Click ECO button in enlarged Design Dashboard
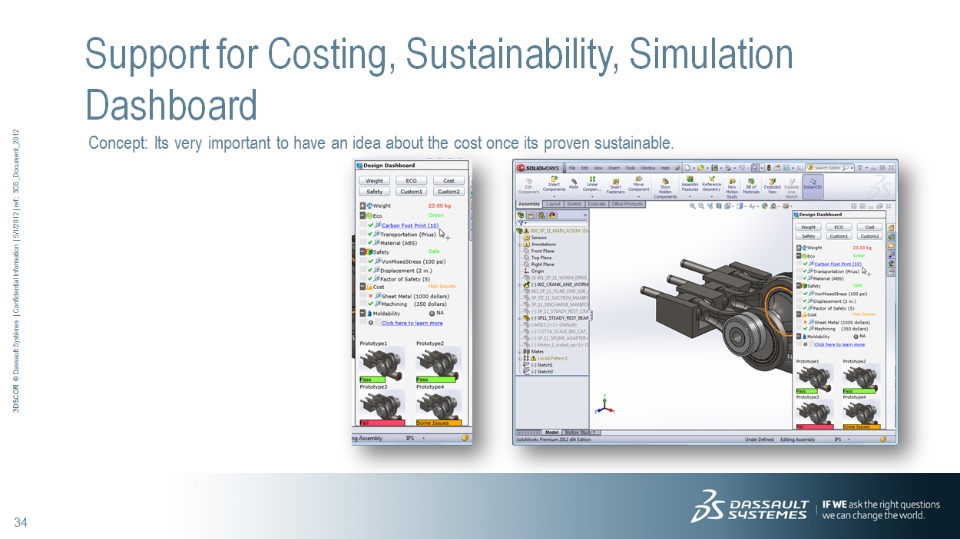The width and height of the screenshot is (960, 539). [x=411, y=181]
